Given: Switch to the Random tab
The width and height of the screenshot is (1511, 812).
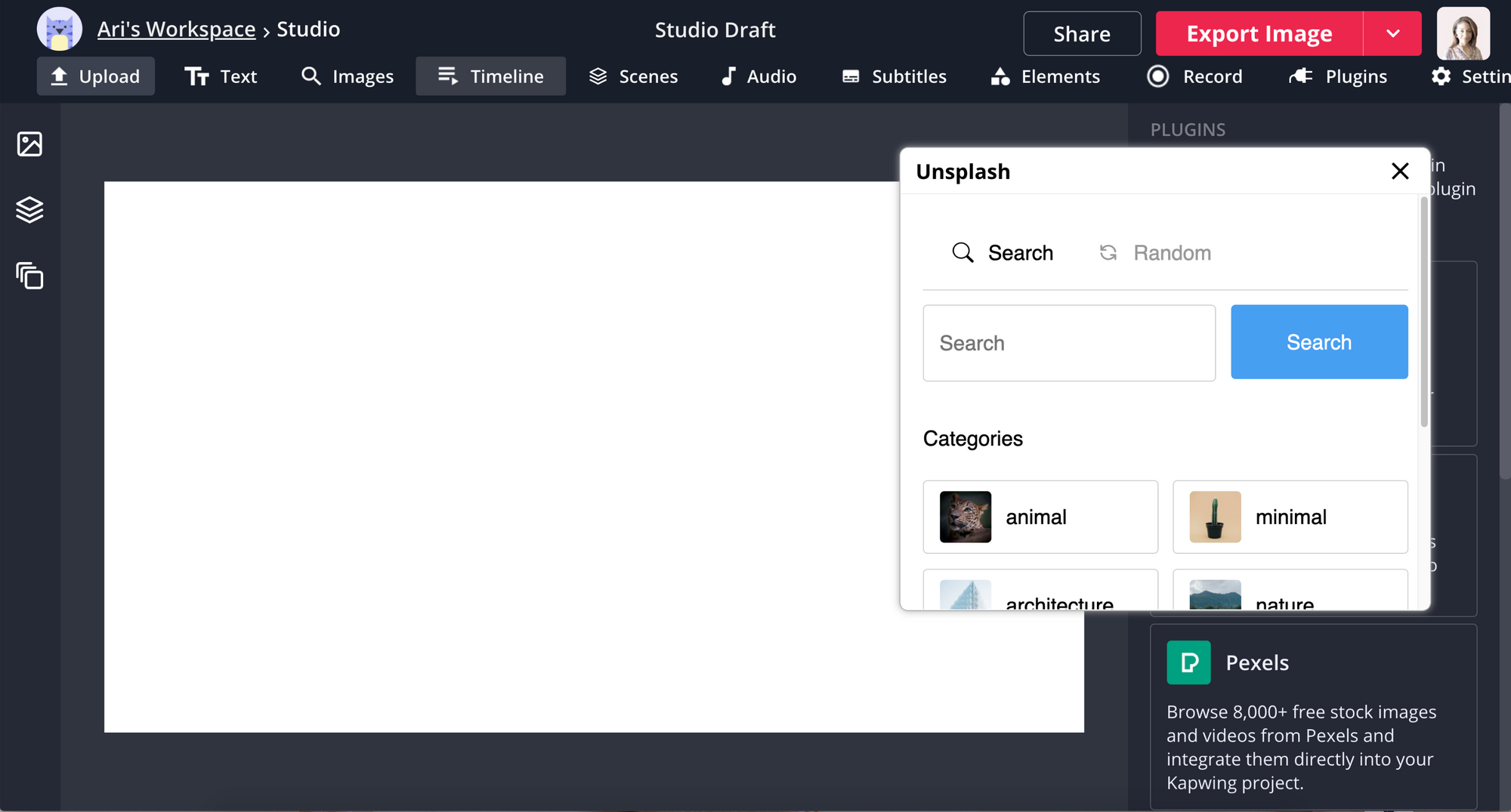Looking at the screenshot, I should click(1155, 253).
